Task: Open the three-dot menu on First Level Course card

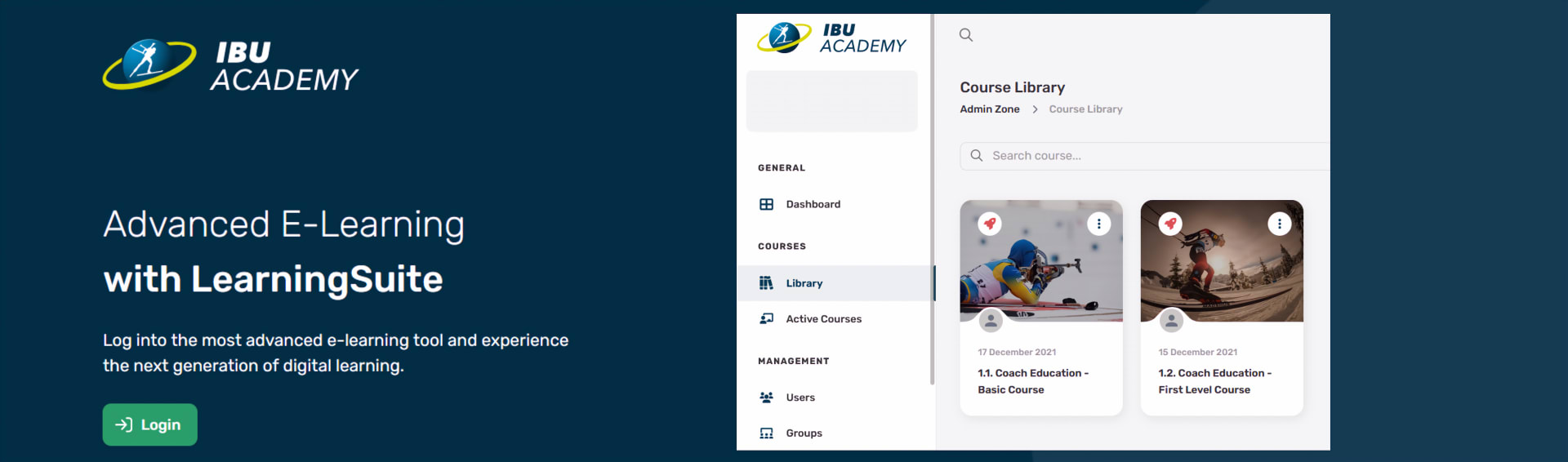Action: coord(1279,224)
